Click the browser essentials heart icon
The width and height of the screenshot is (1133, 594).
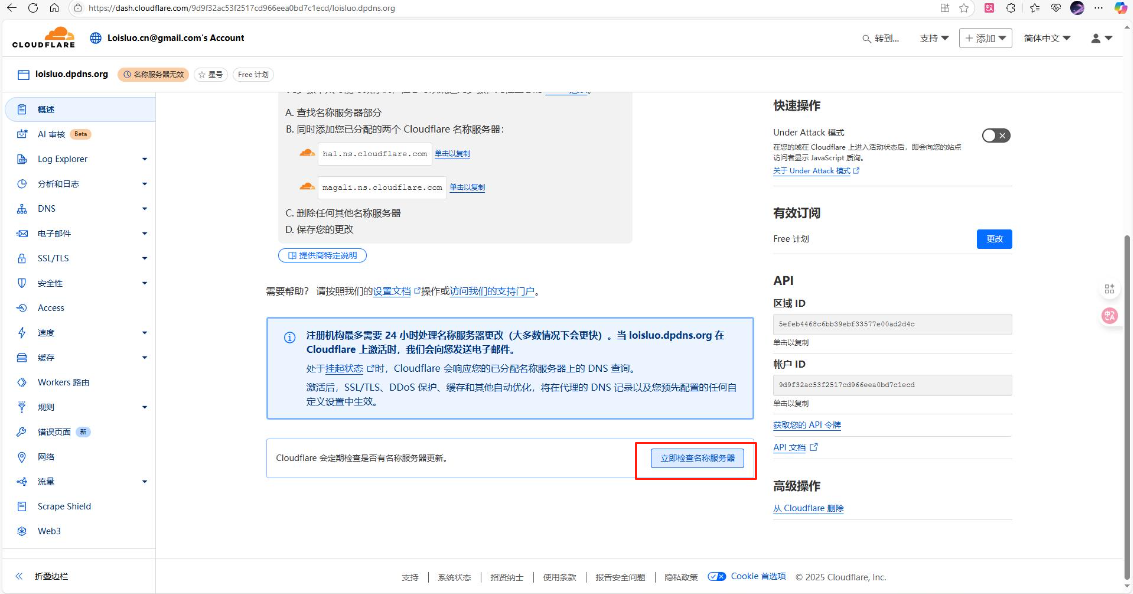(1056, 8)
